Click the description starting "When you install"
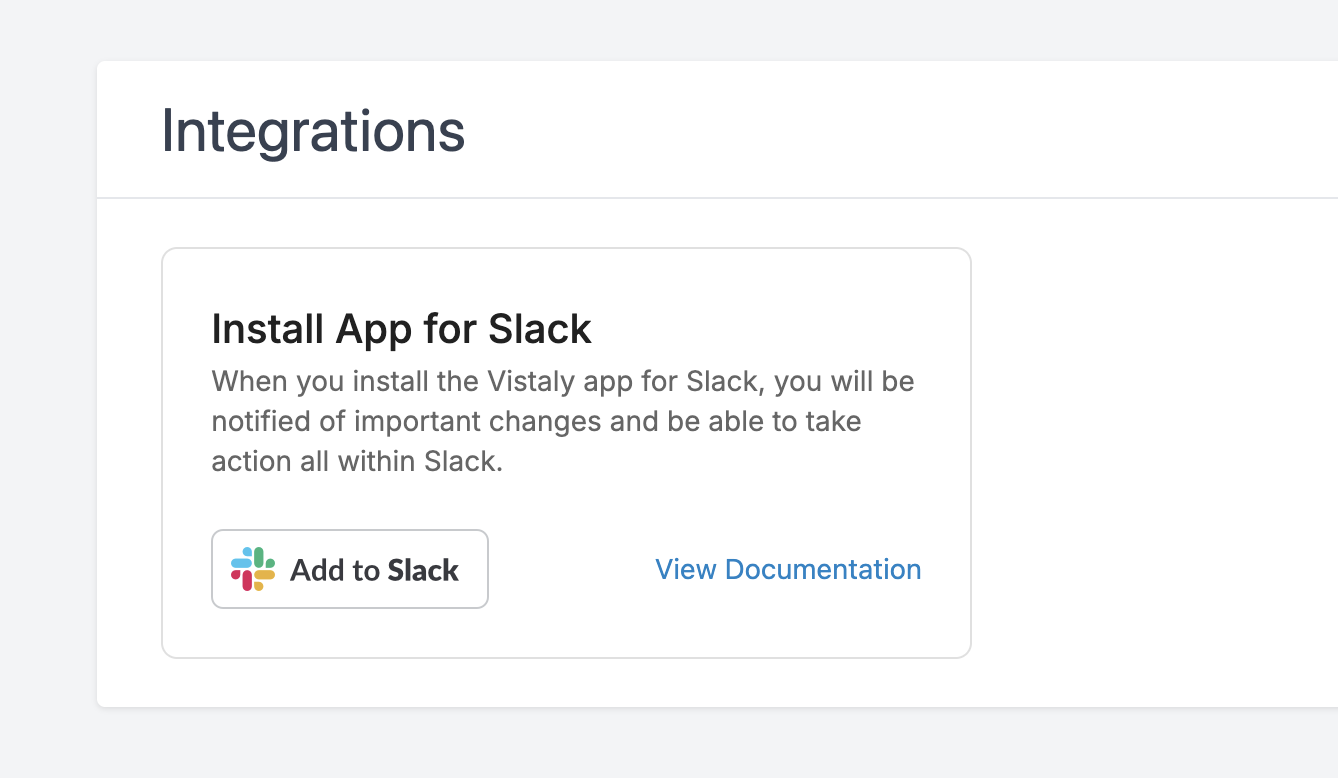This screenshot has height=778, width=1338. point(563,421)
